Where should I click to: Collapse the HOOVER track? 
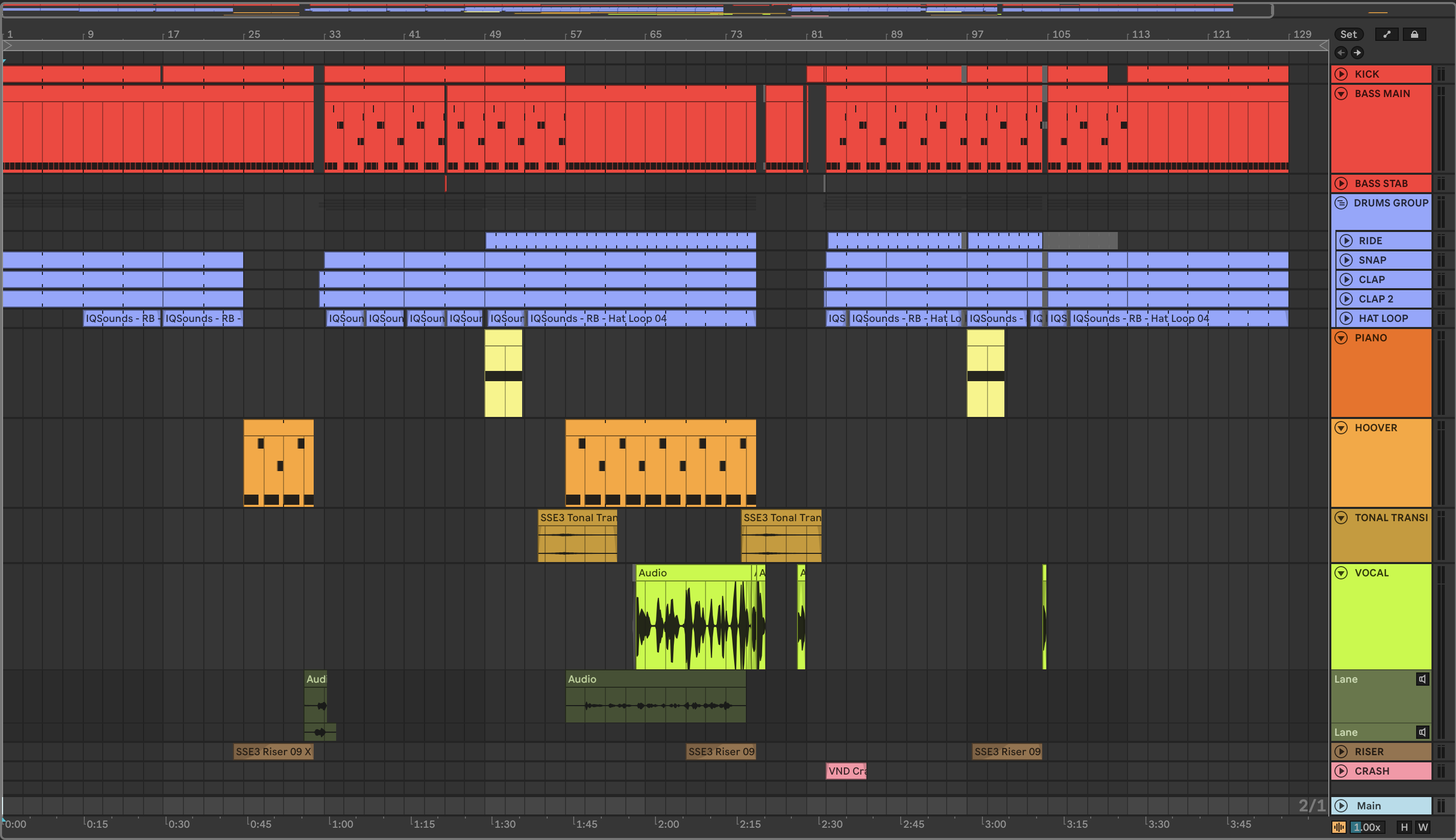pos(1341,428)
